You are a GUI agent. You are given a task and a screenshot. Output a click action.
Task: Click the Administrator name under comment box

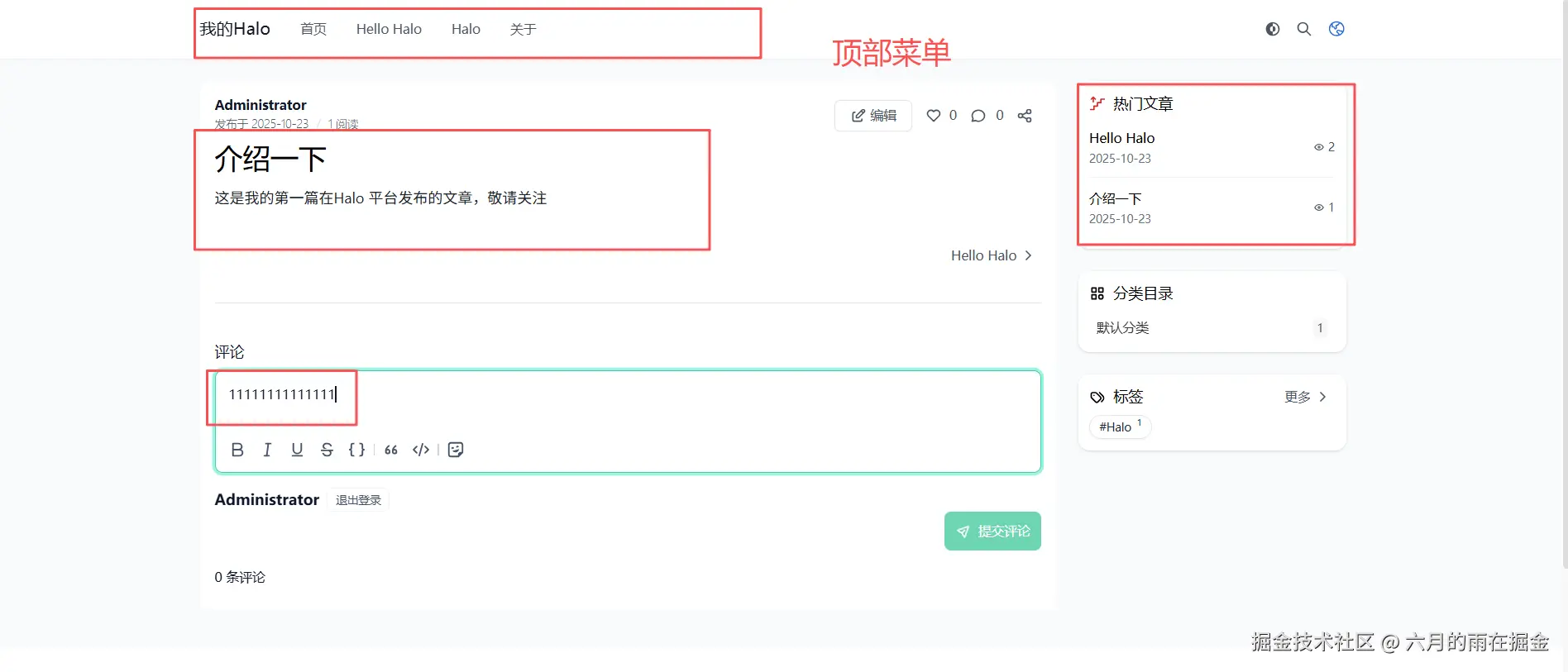click(266, 500)
